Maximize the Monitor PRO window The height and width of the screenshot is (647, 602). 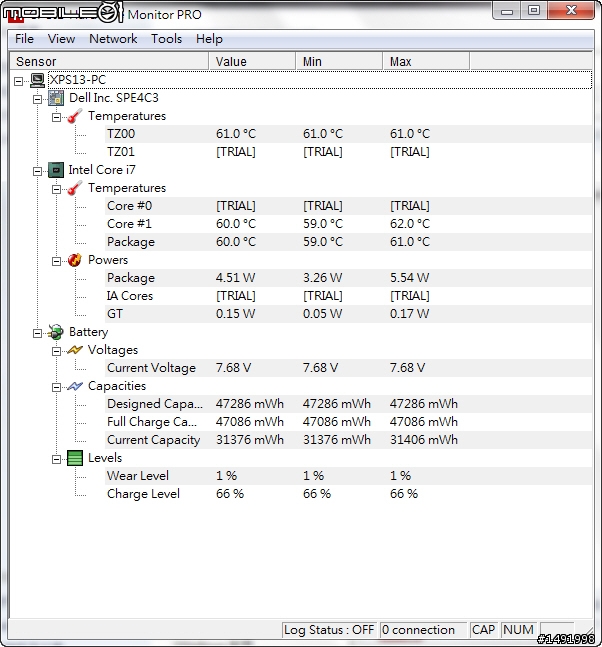[534, 11]
